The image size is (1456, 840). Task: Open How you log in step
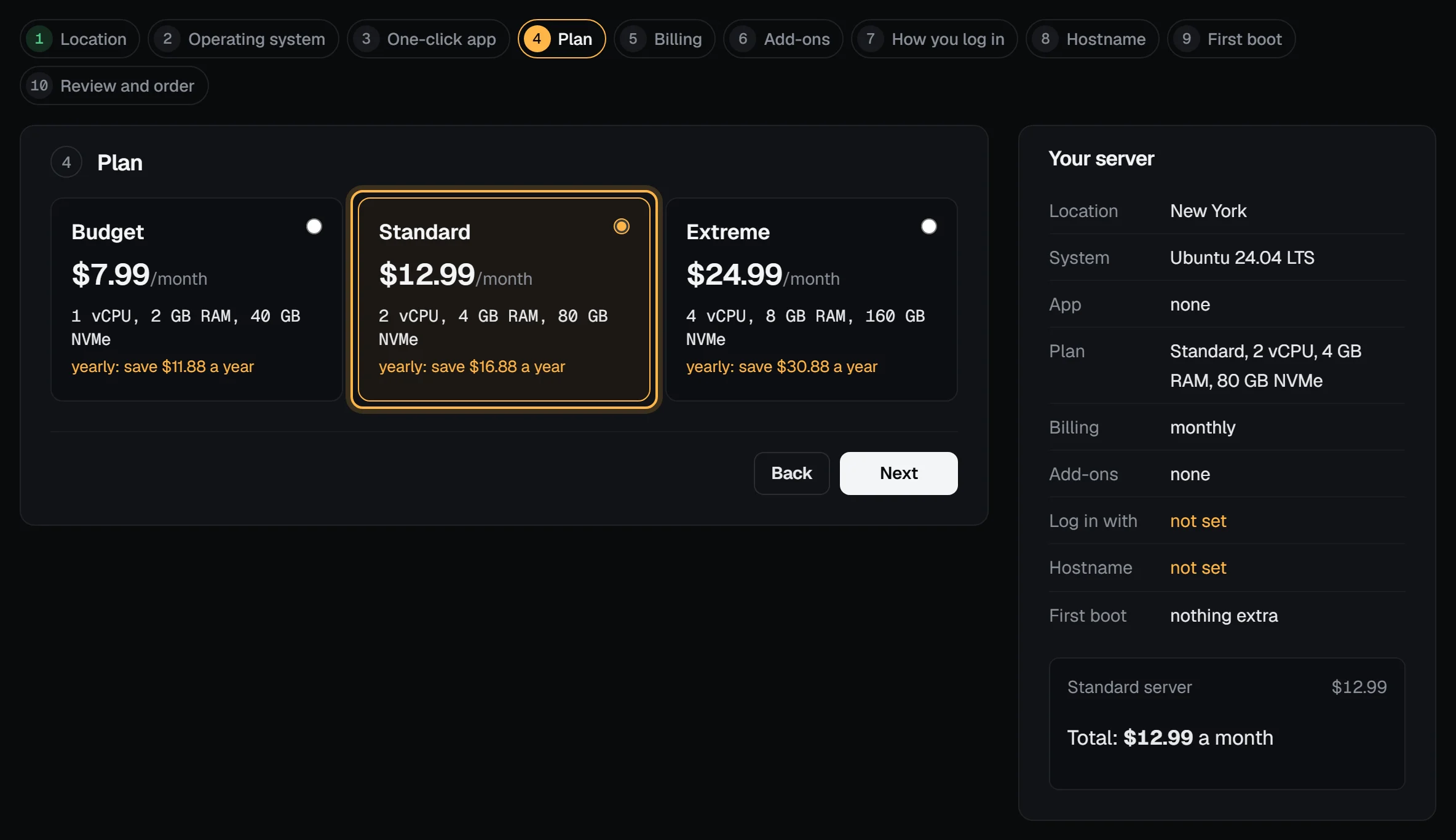coord(935,39)
